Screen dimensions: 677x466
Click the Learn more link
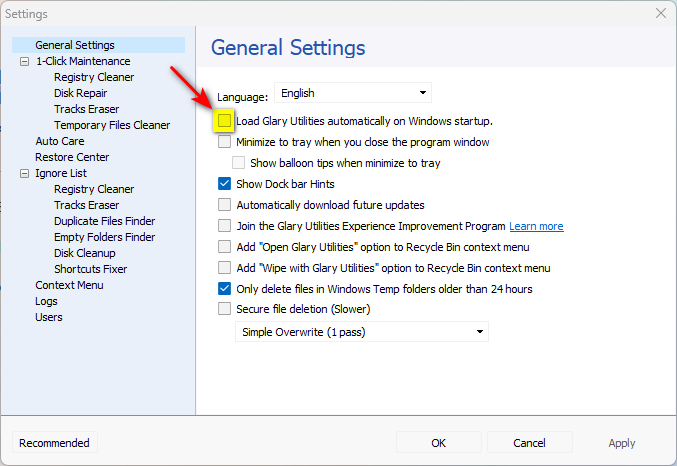pyautogui.click(x=536, y=226)
